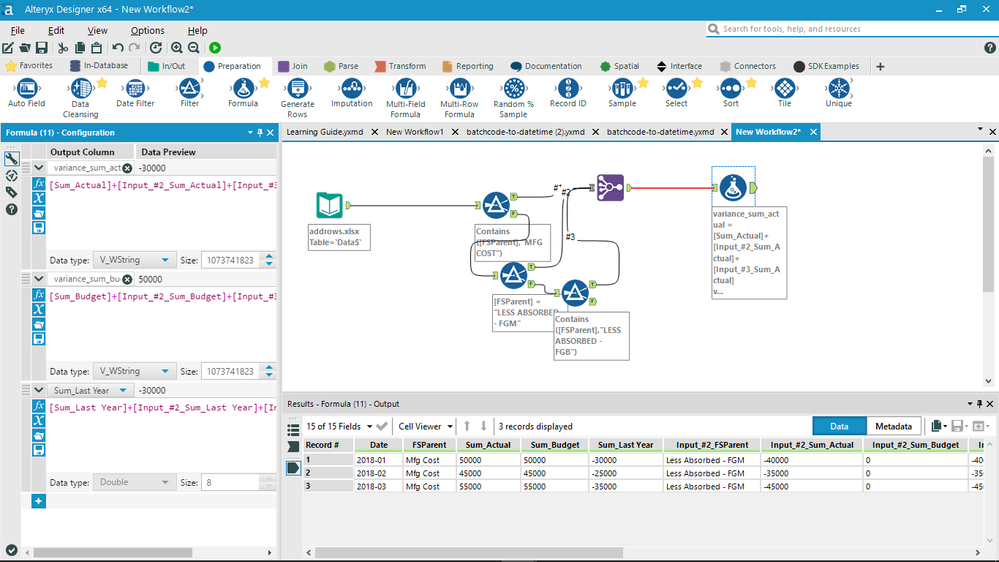Sort by the Sum_Budget column header
Image resolution: width=999 pixels, height=562 pixels.
coord(555,445)
